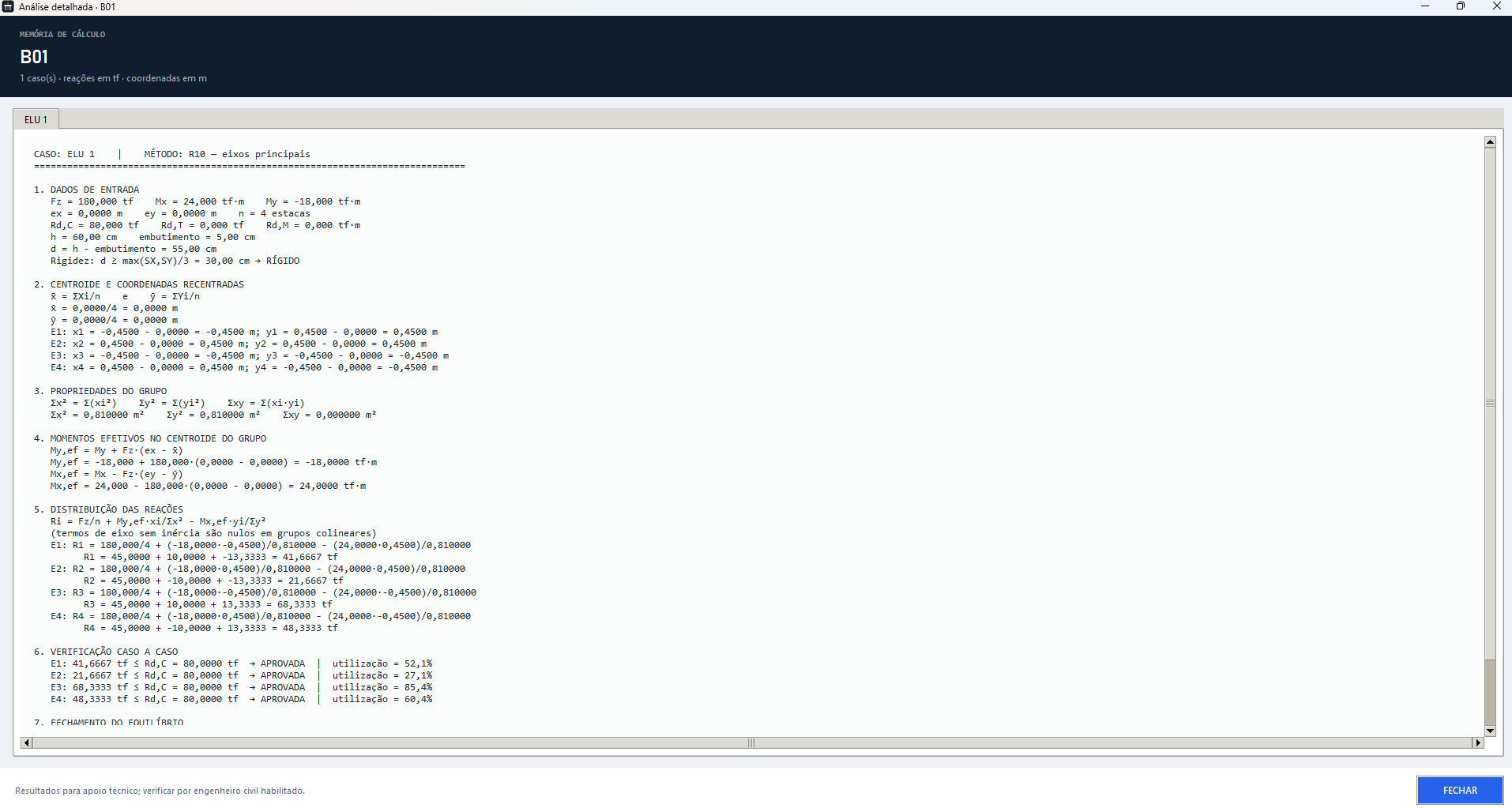Restore down the Análise detalhada window
The height and width of the screenshot is (808, 1512).
[1461, 6]
